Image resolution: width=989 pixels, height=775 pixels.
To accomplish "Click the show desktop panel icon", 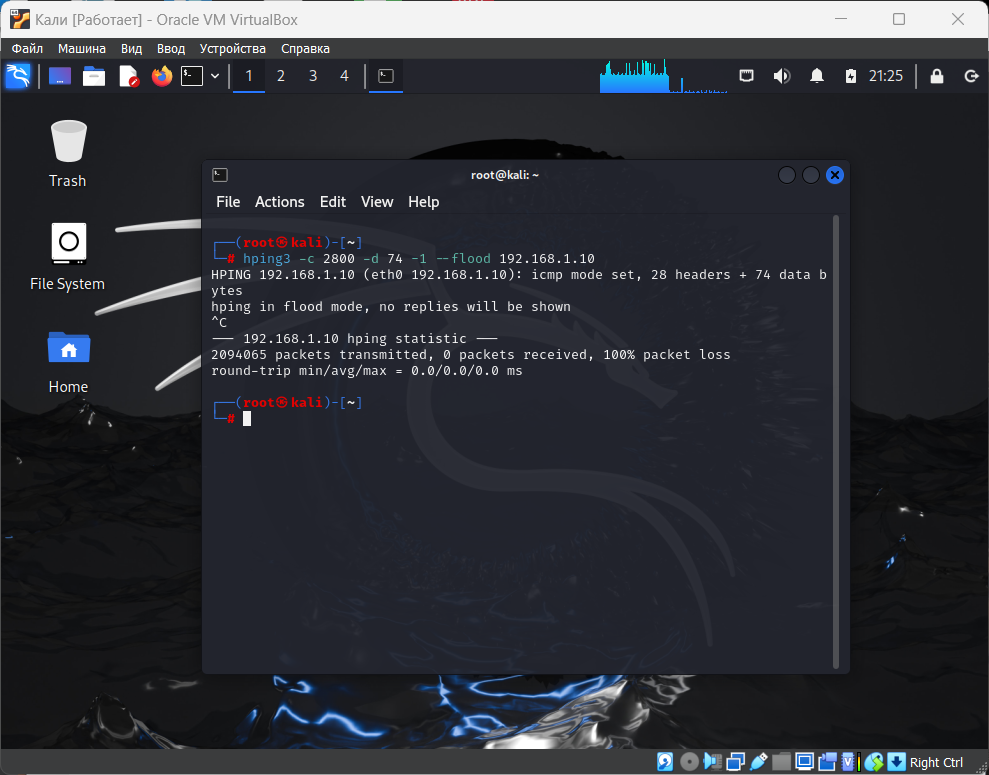I will 60,76.
